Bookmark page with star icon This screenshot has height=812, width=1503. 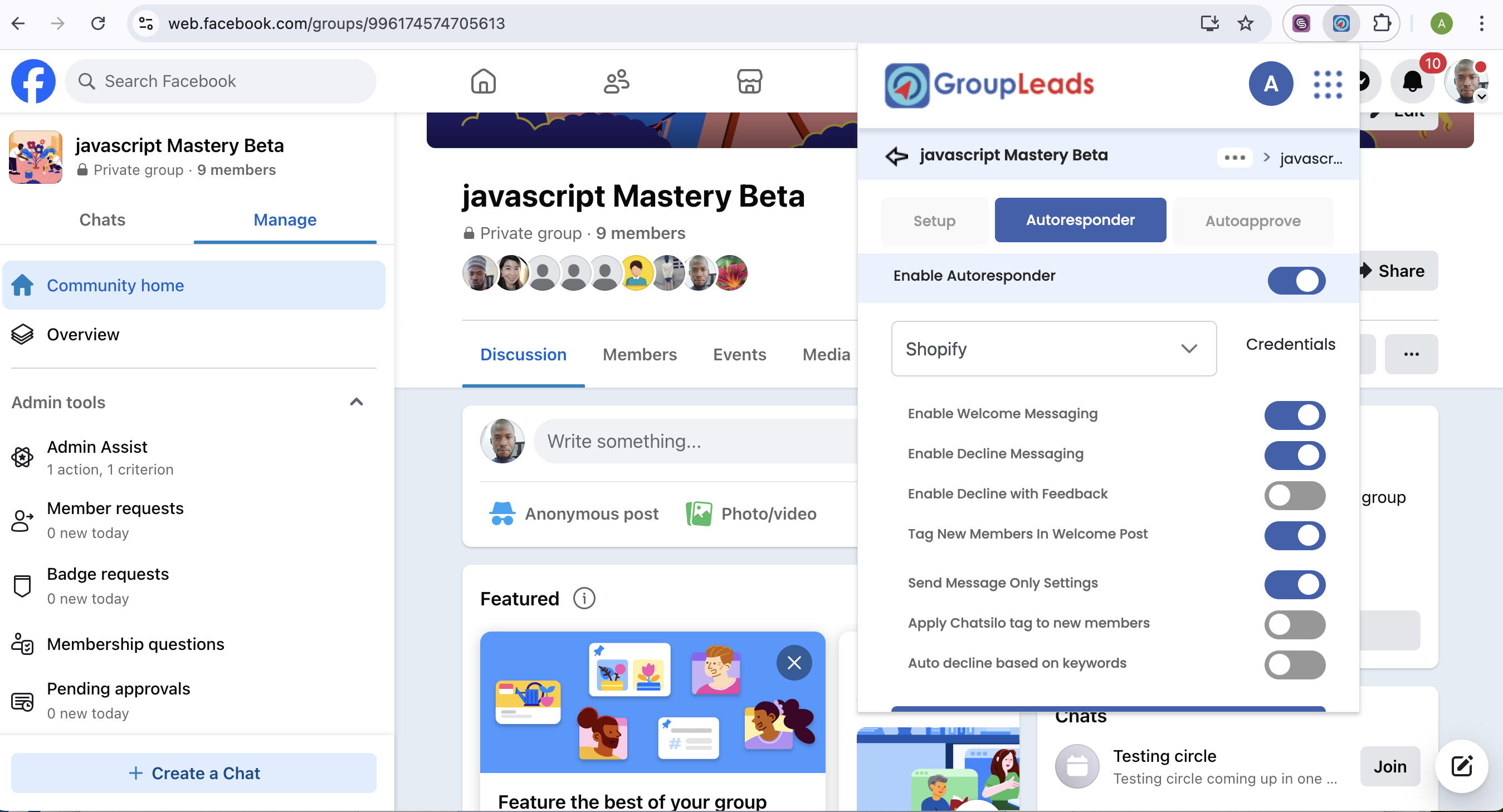(x=1245, y=23)
